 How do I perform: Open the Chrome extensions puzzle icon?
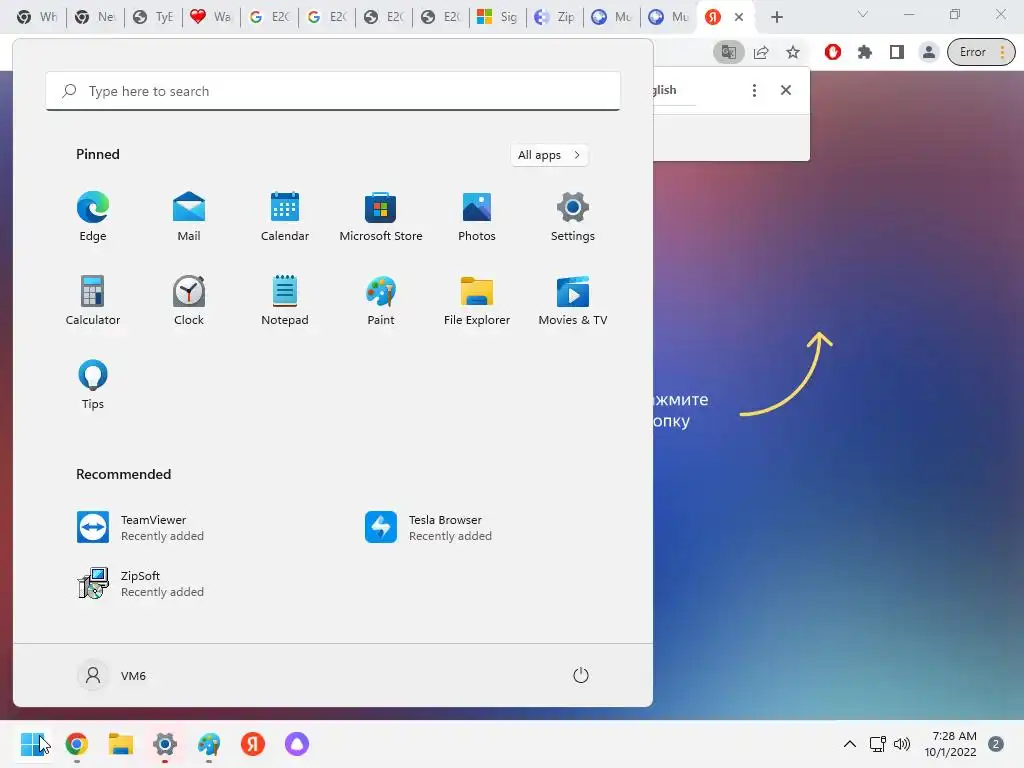click(x=865, y=52)
